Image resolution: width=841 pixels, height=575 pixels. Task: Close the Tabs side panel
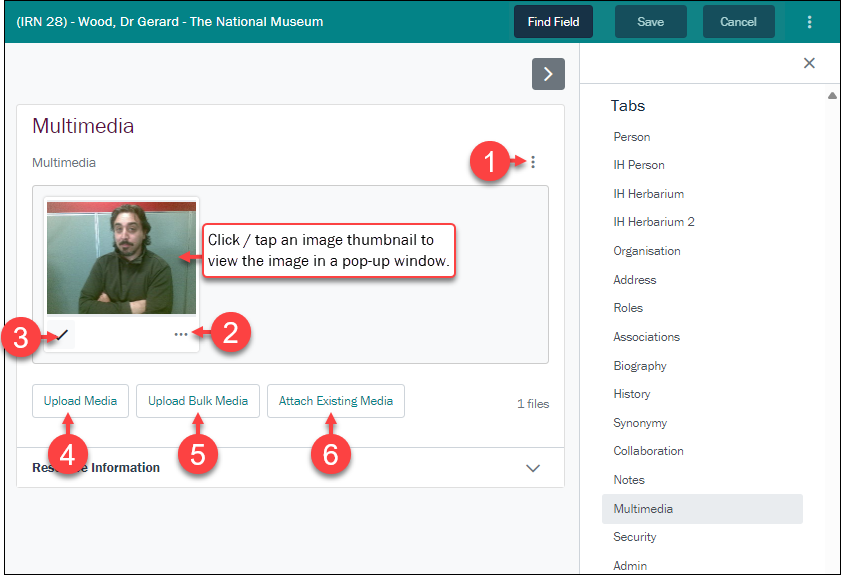(809, 63)
